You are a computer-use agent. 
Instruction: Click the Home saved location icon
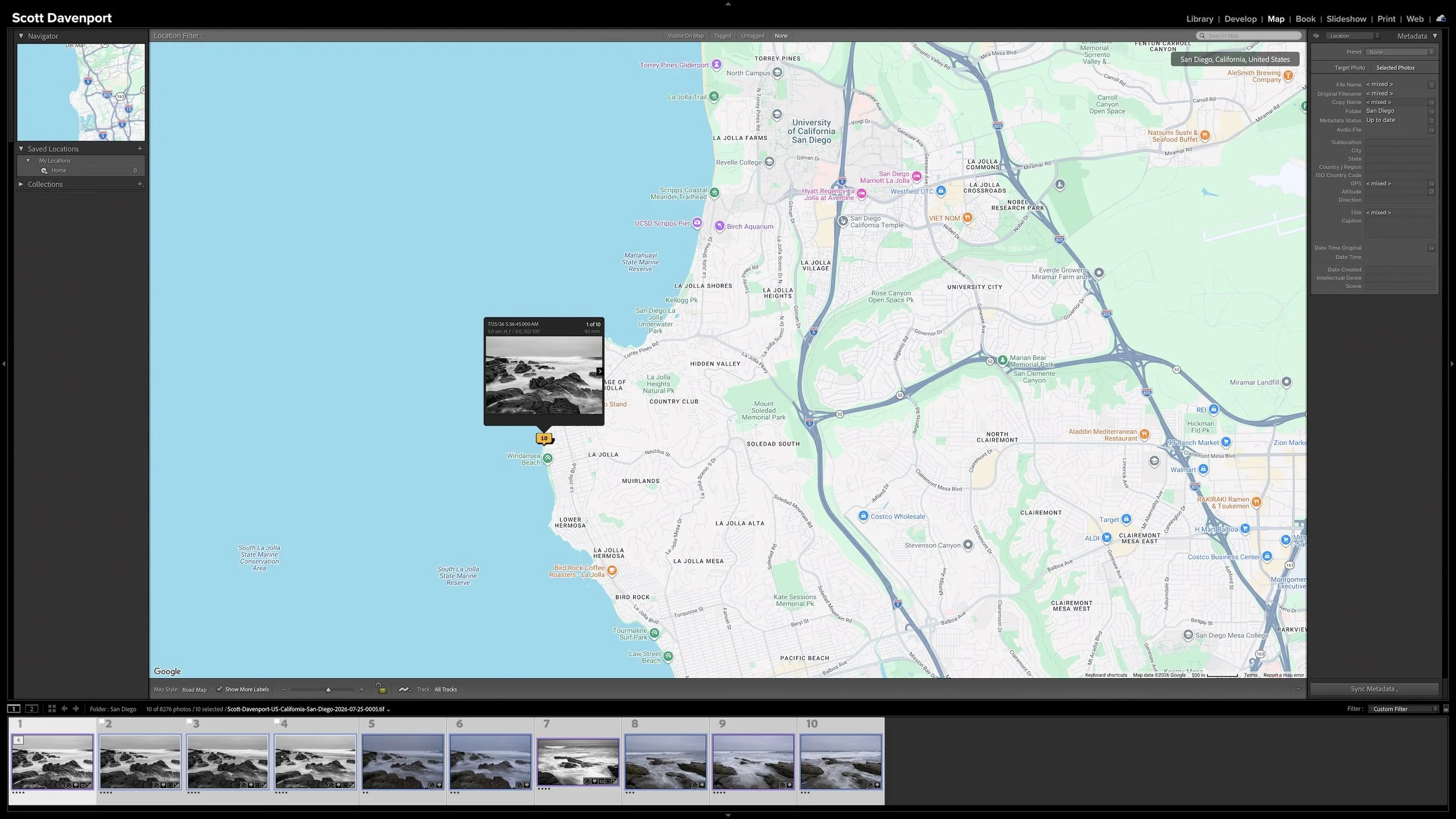pyautogui.click(x=44, y=171)
